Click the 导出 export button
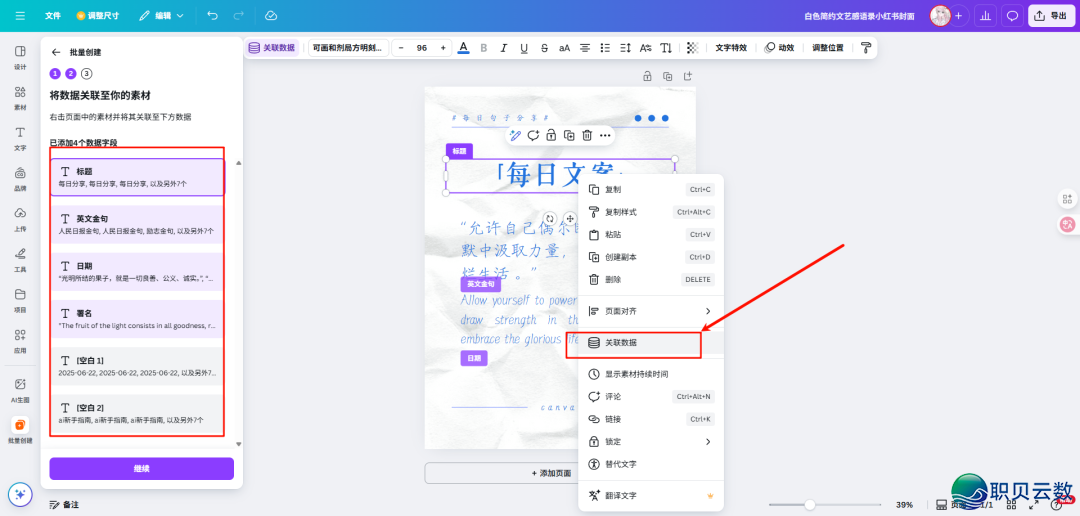 point(1050,16)
